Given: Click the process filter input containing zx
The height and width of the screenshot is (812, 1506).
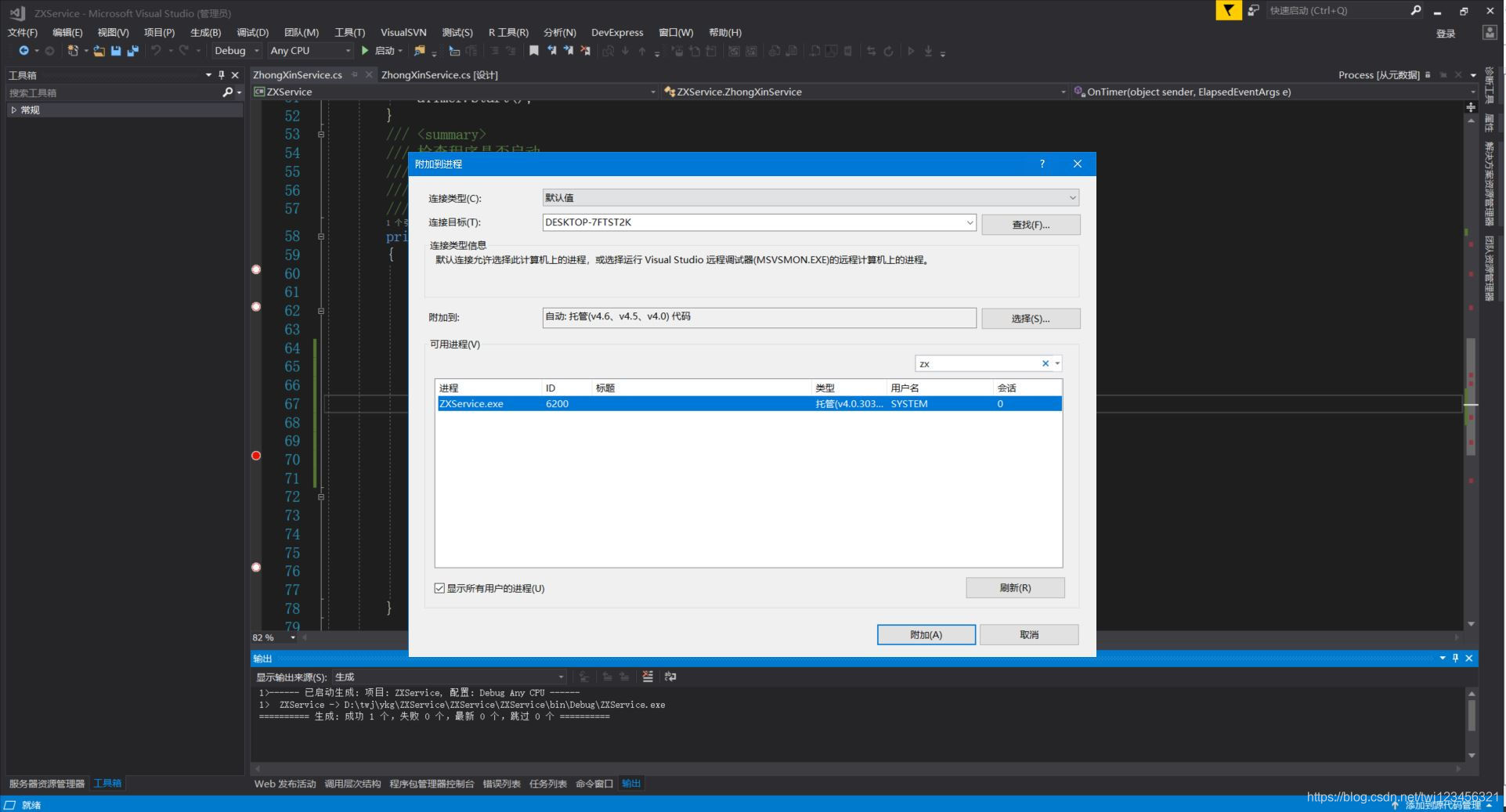Looking at the screenshot, I should 977,363.
